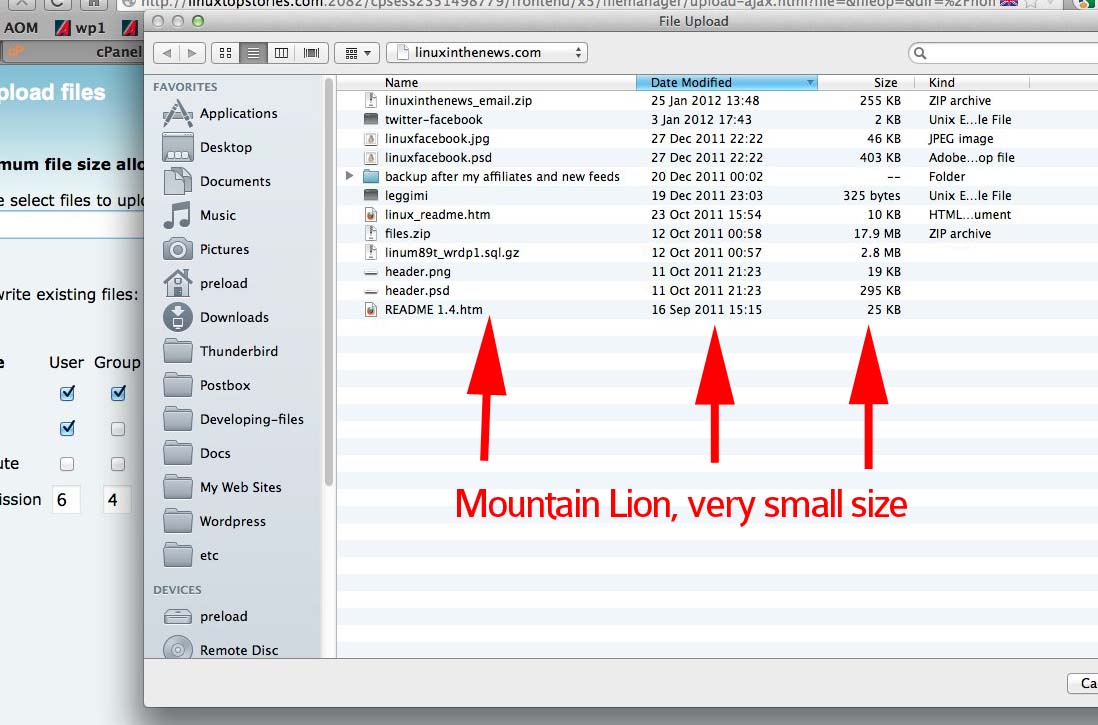Toggle third-row User permission checkbox
The width and height of the screenshot is (1098, 725).
pos(67,464)
